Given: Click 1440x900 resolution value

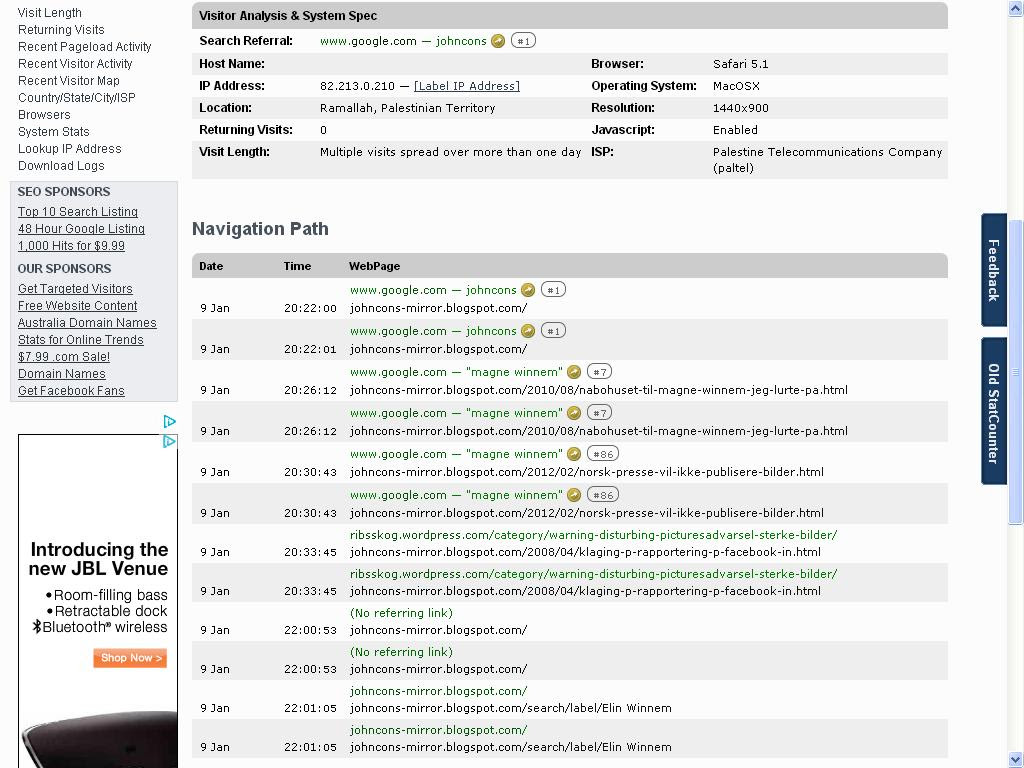Looking at the screenshot, I should coord(741,108).
